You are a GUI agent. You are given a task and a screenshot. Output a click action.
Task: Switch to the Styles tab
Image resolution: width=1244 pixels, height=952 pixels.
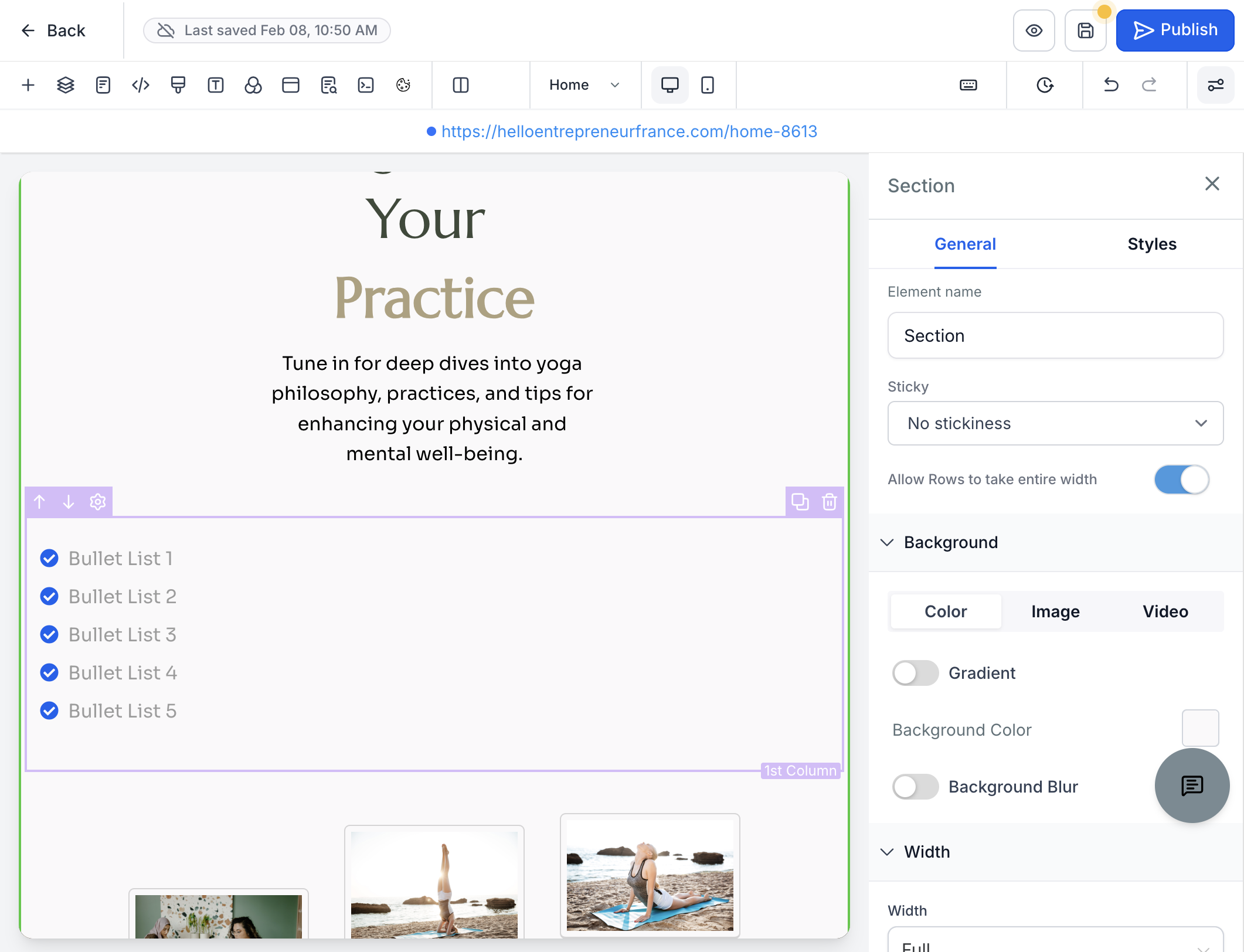(x=1152, y=244)
